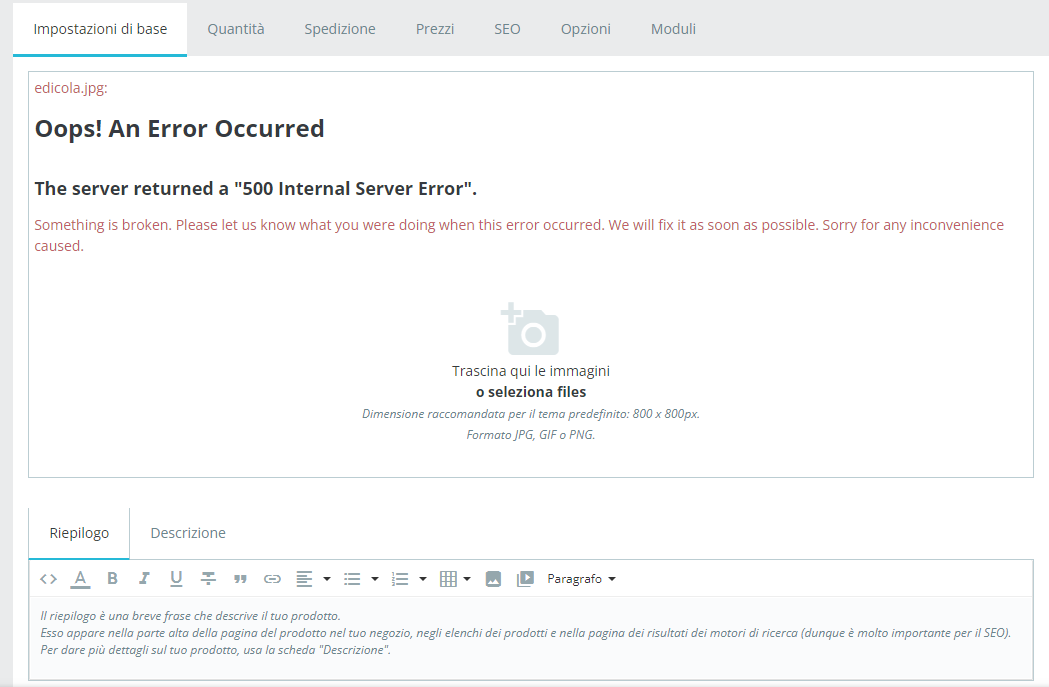Toggle italic formatting
Image resolution: width=1049 pixels, height=687 pixels.
(144, 579)
